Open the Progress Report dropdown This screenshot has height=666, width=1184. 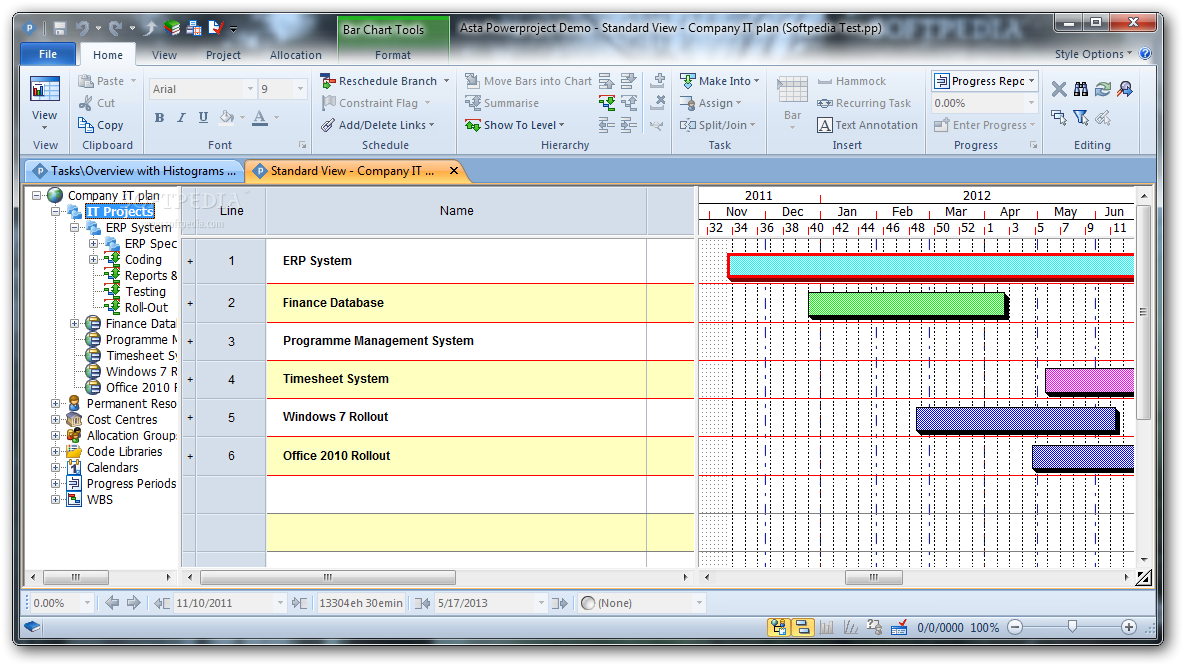click(1031, 81)
